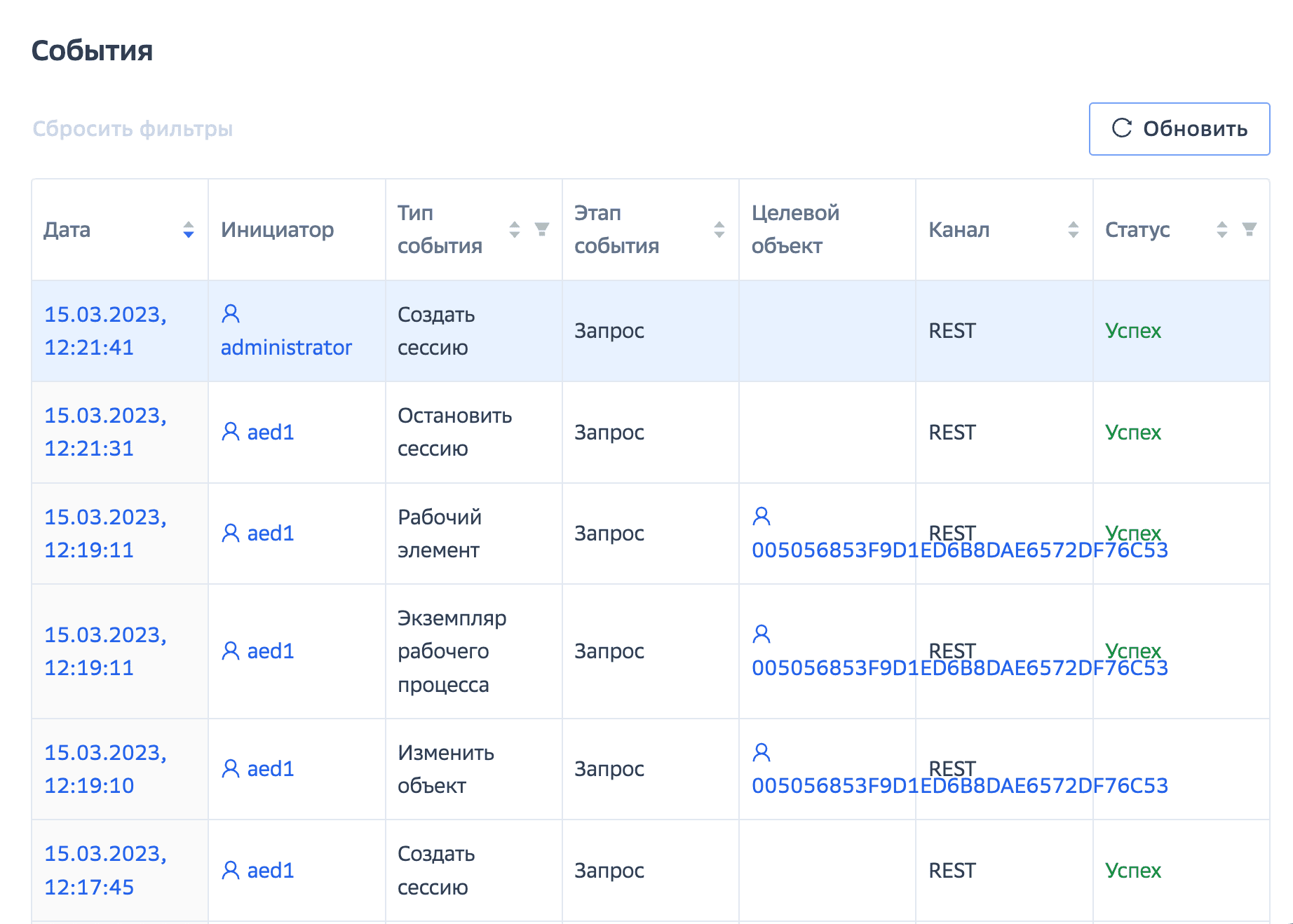Click user icon above administrator
Viewport: 1293px width, 924px height.
[x=231, y=313]
